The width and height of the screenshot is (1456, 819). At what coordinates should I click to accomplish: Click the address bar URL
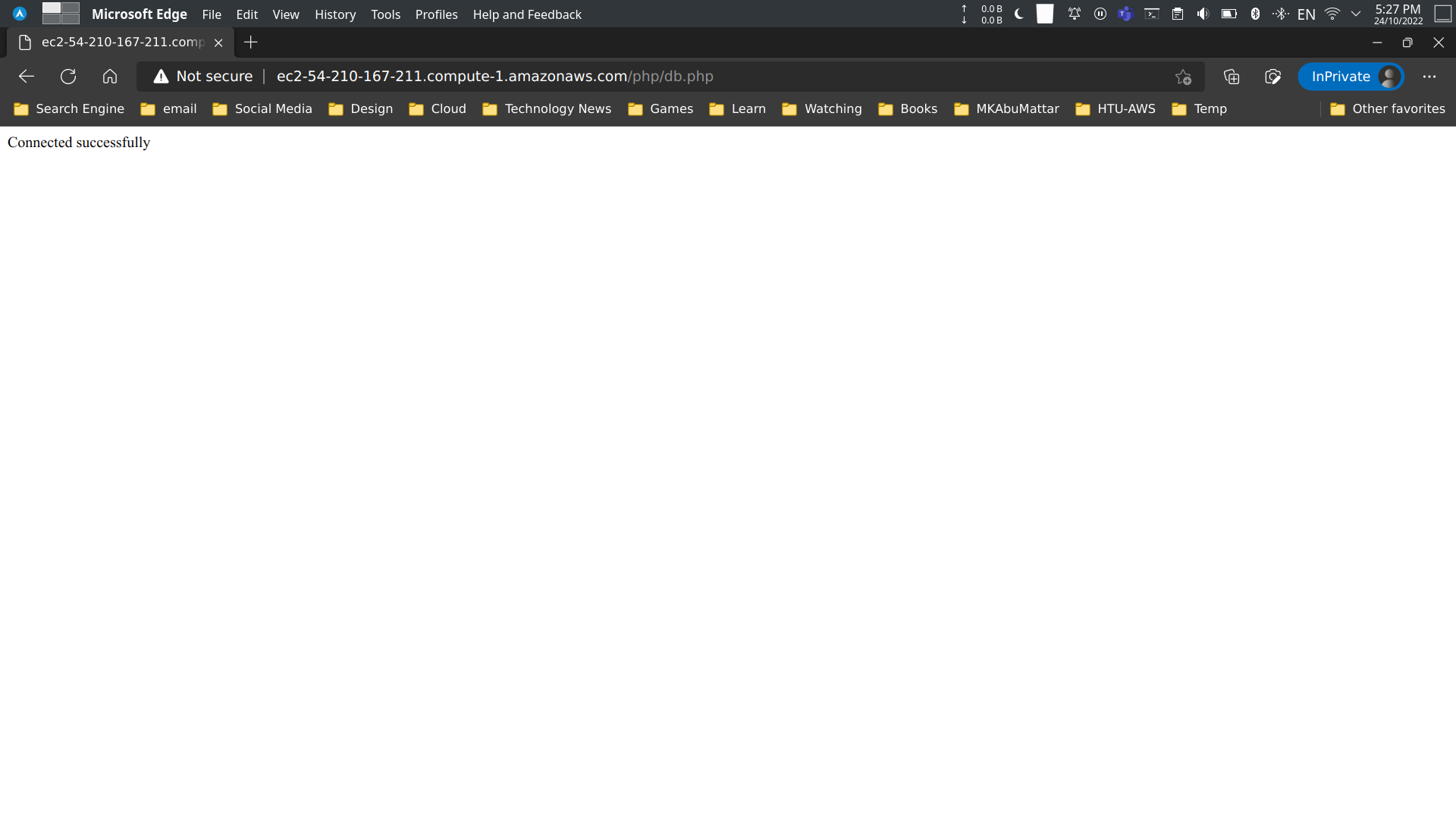(x=494, y=76)
